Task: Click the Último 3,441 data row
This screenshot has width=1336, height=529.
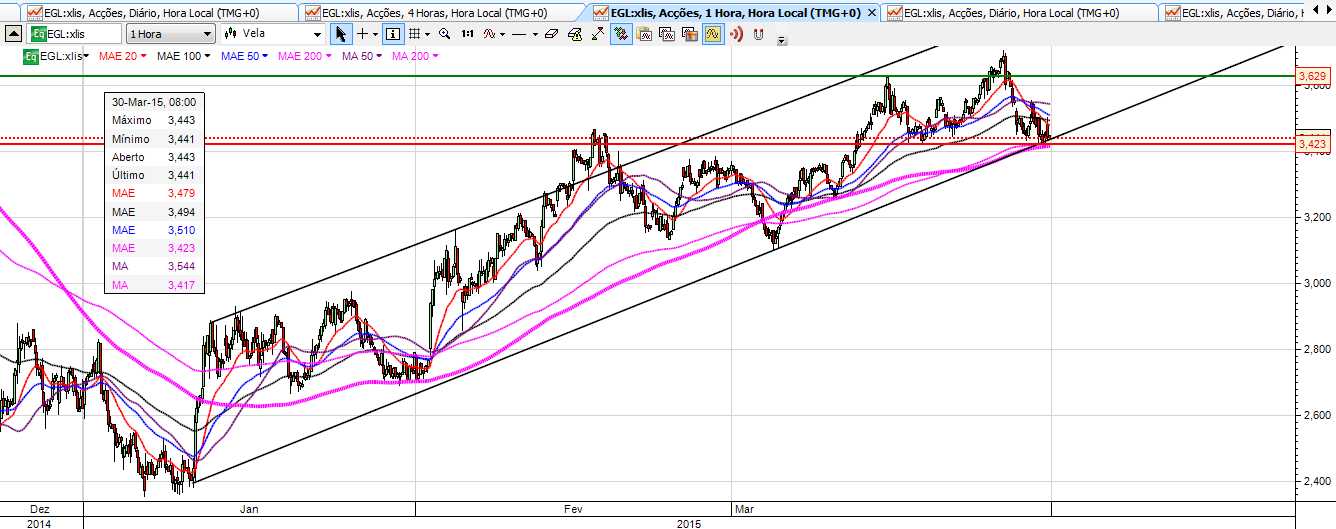Action: (x=154, y=175)
